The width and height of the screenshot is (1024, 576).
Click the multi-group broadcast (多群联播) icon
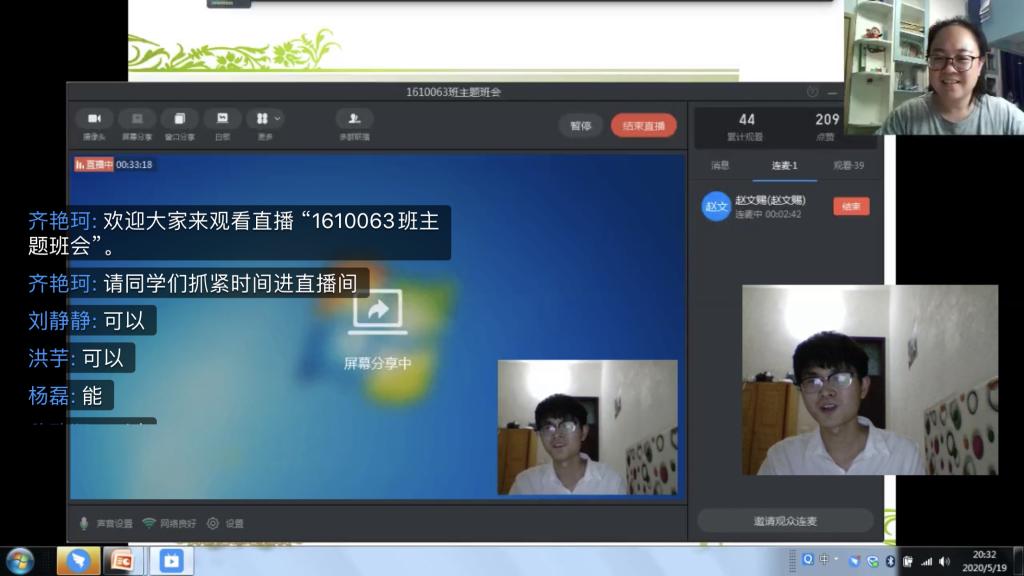tap(354, 119)
